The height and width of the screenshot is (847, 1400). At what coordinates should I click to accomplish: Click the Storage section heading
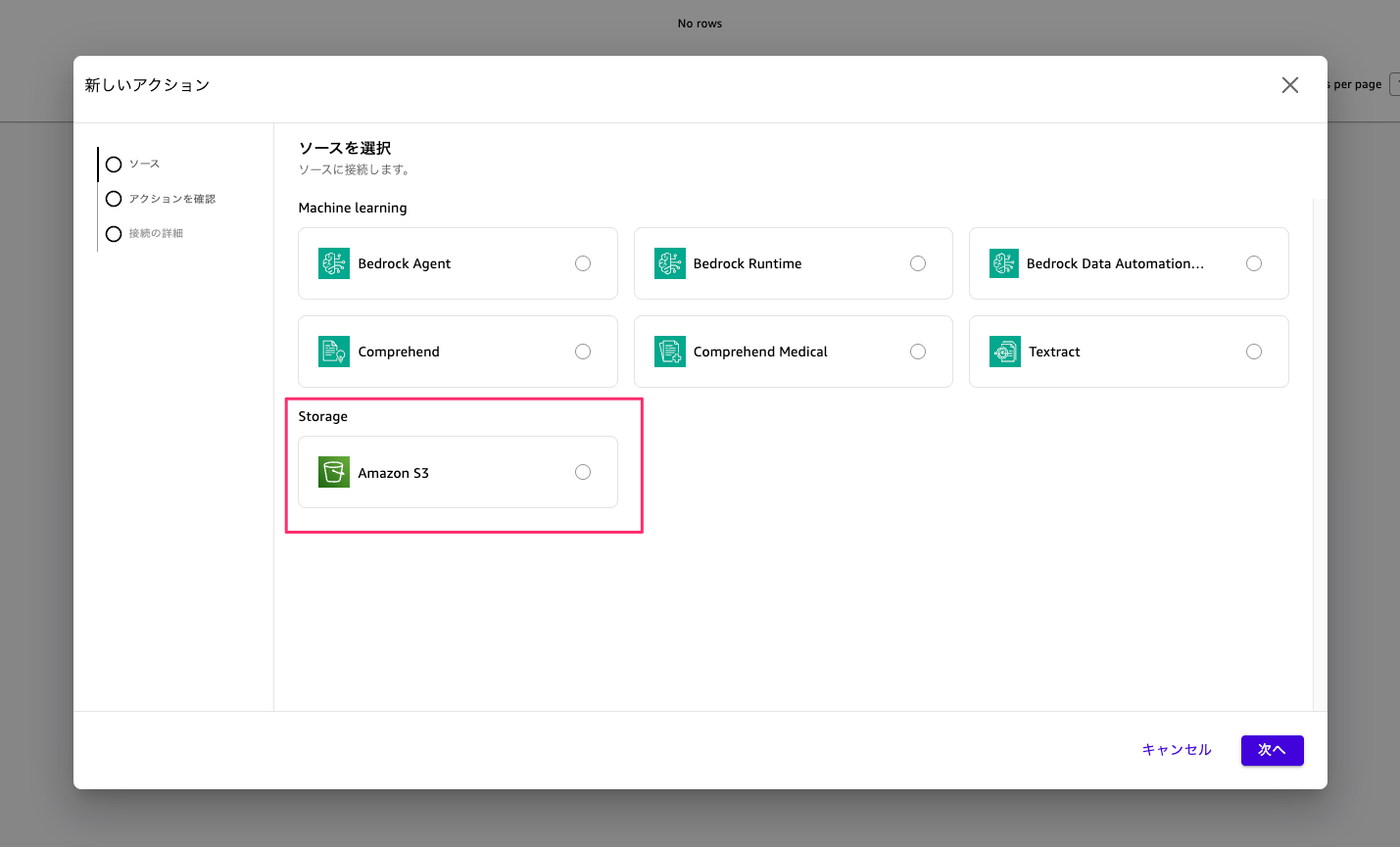323,416
